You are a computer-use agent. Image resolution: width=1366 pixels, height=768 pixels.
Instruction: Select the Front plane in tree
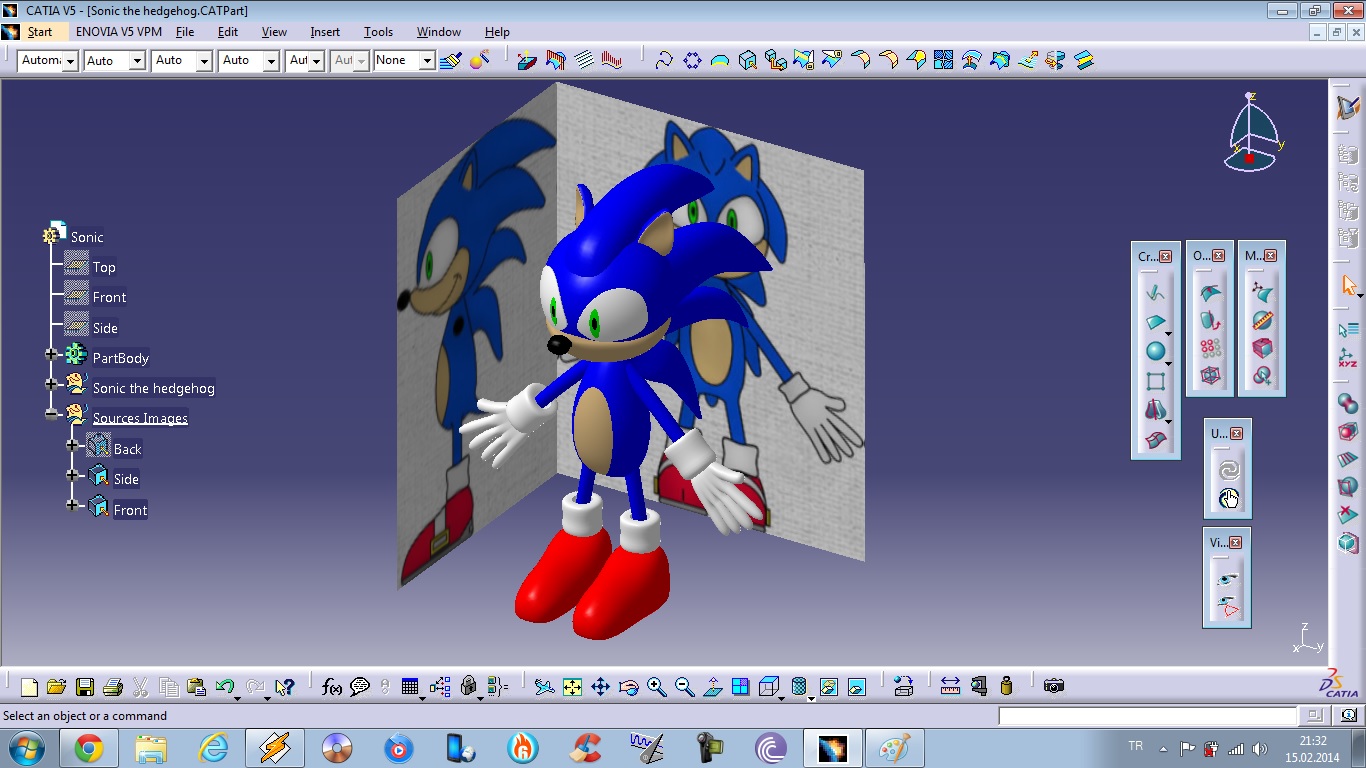pyautogui.click(x=109, y=297)
